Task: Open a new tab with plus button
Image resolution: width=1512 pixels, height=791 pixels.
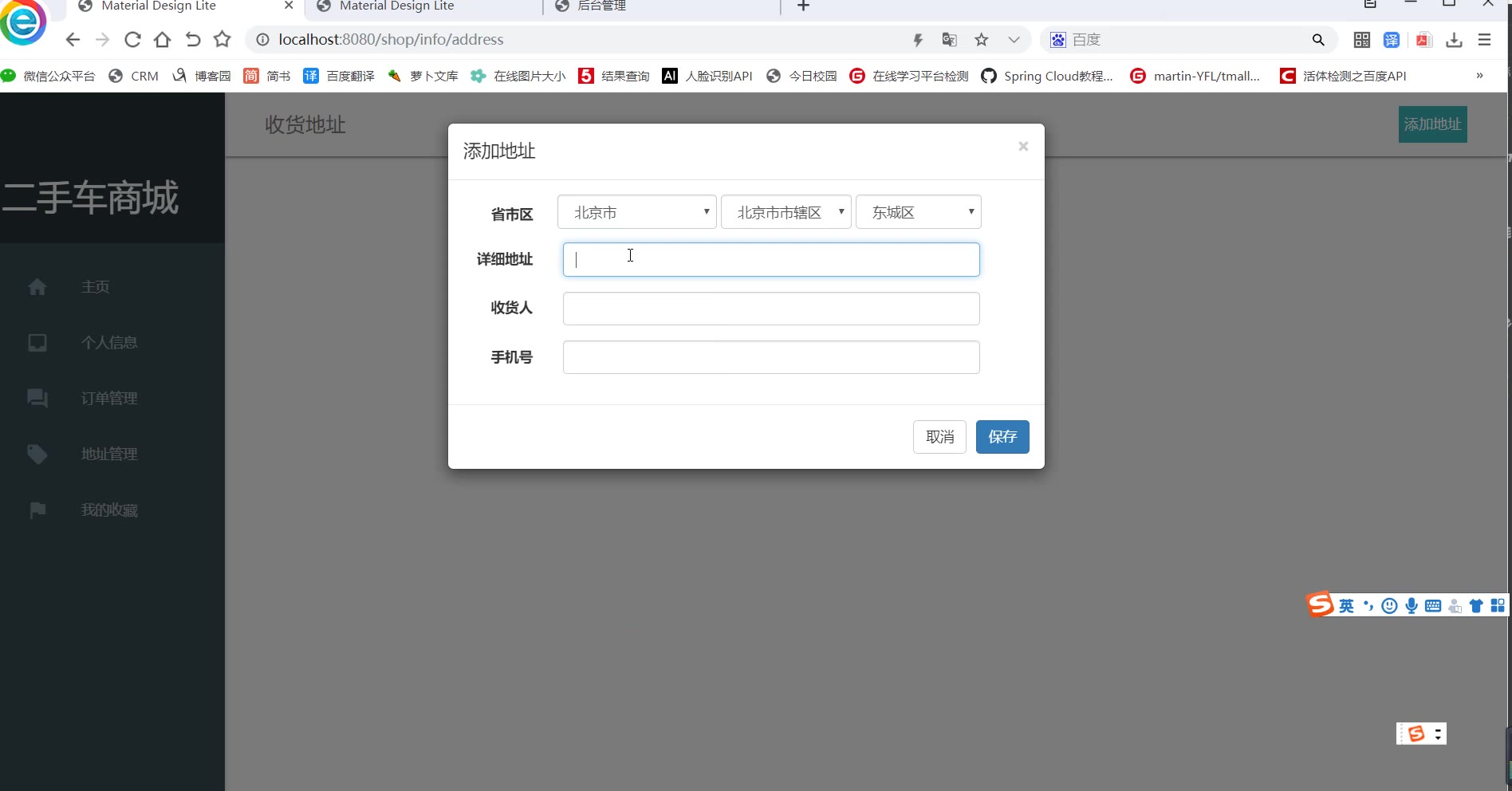Action: tap(804, 6)
